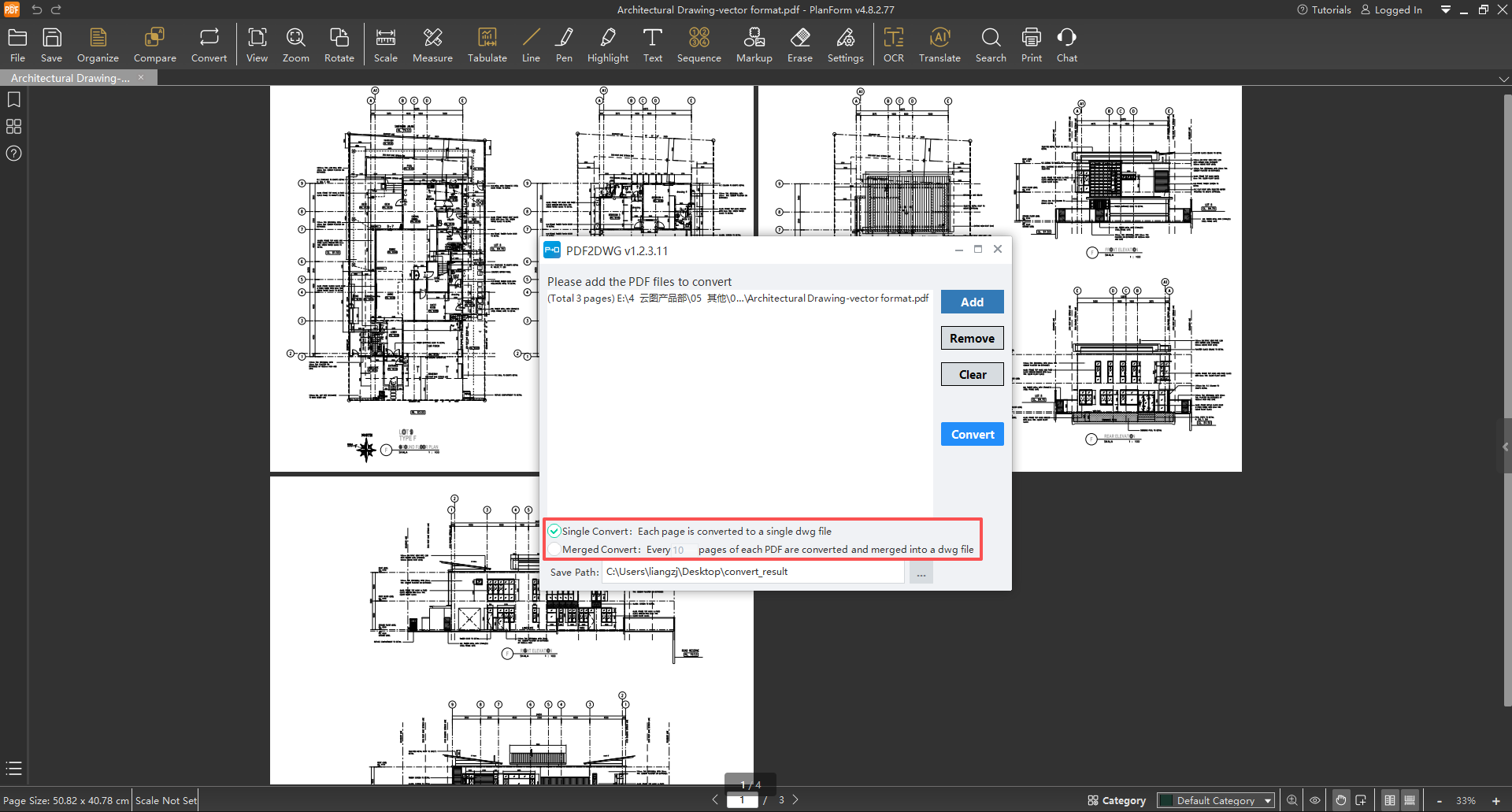The width and height of the screenshot is (1512, 812).
Task: Click the blue Convert button in dialog
Action: point(972,434)
